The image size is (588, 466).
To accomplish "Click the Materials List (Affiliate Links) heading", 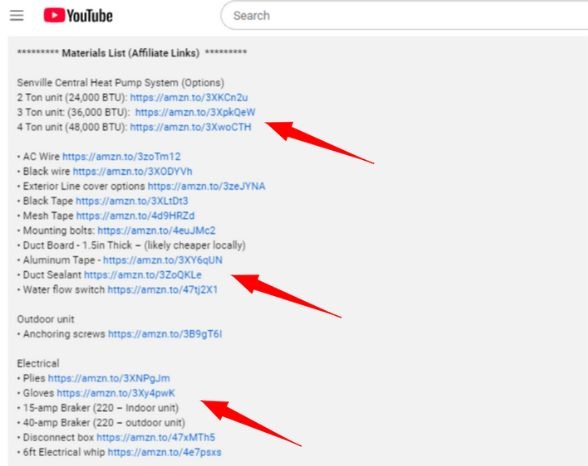I will (130, 53).
